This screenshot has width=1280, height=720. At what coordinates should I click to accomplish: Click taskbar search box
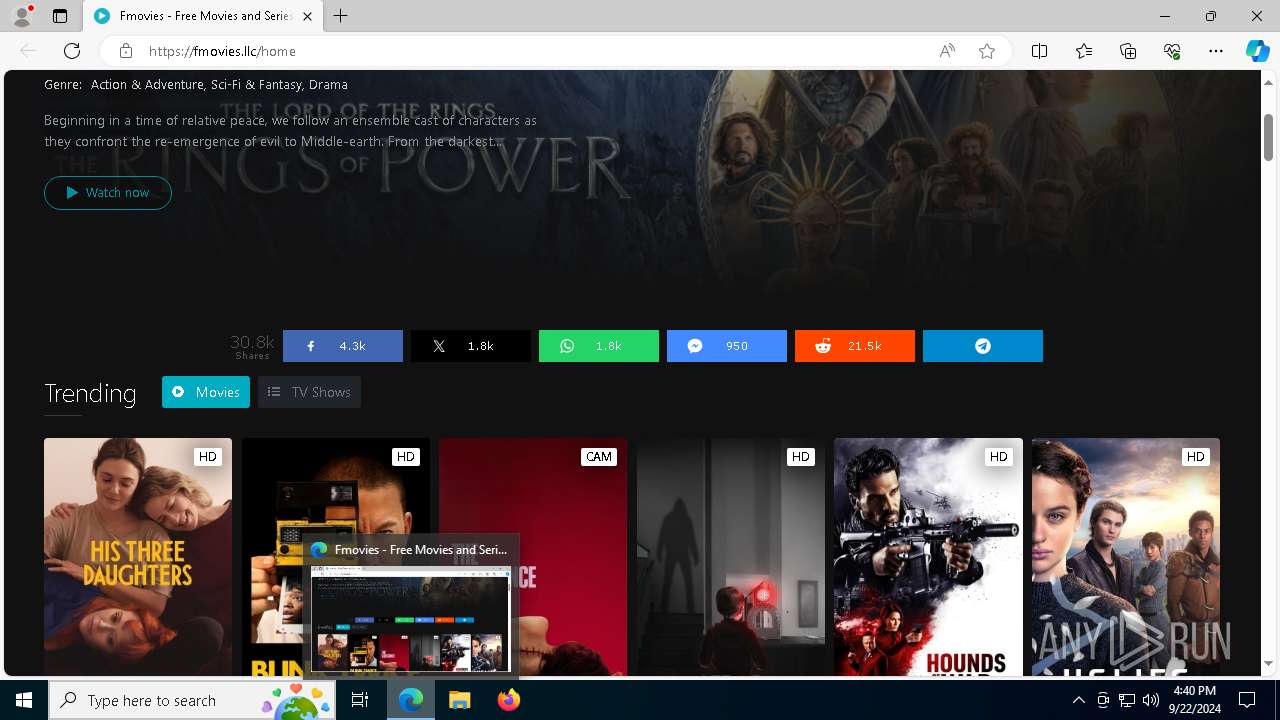coord(192,700)
